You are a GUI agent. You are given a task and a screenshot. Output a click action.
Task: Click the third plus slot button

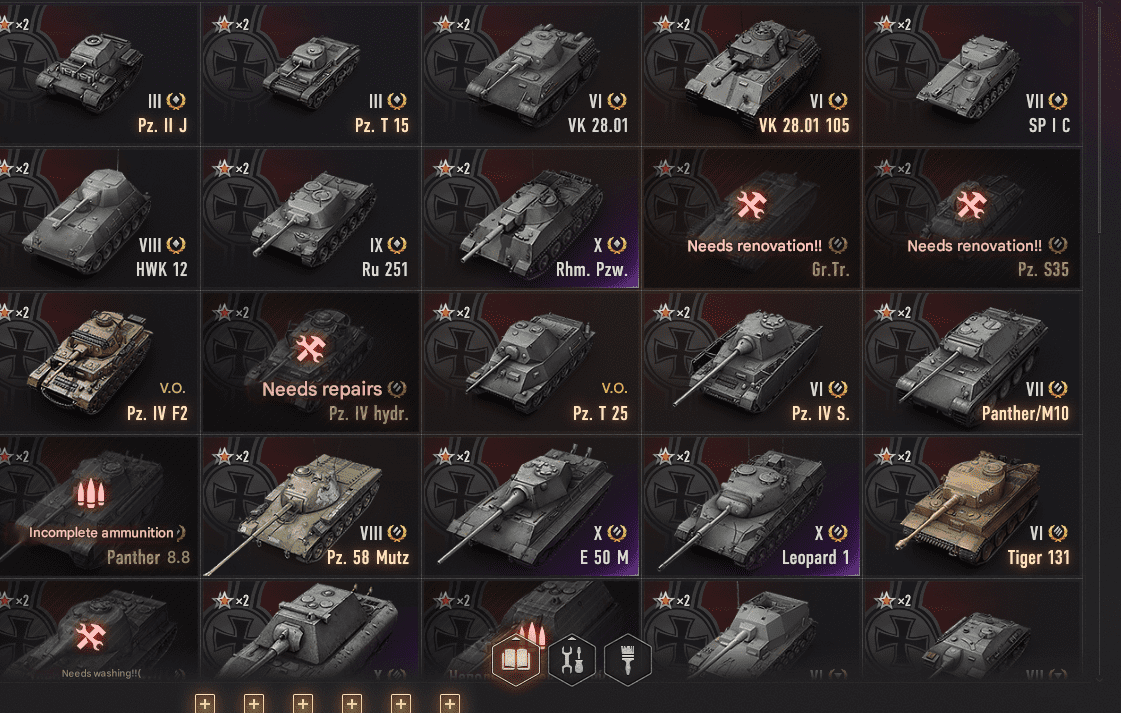(303, 704)
